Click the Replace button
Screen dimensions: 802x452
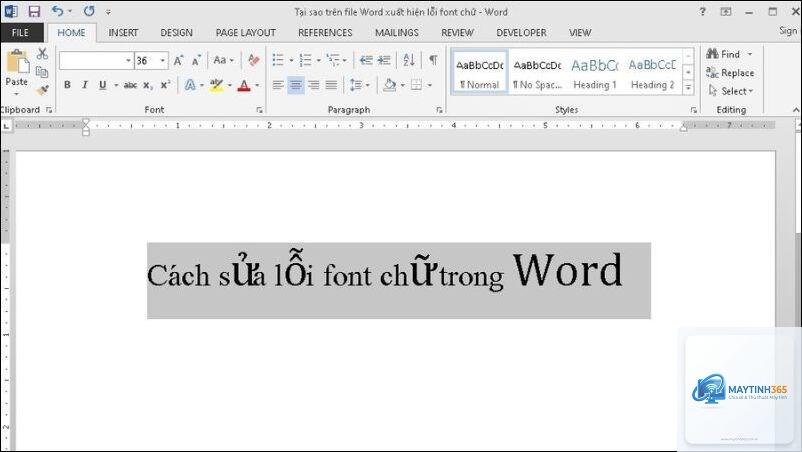[x=730, y=73]
